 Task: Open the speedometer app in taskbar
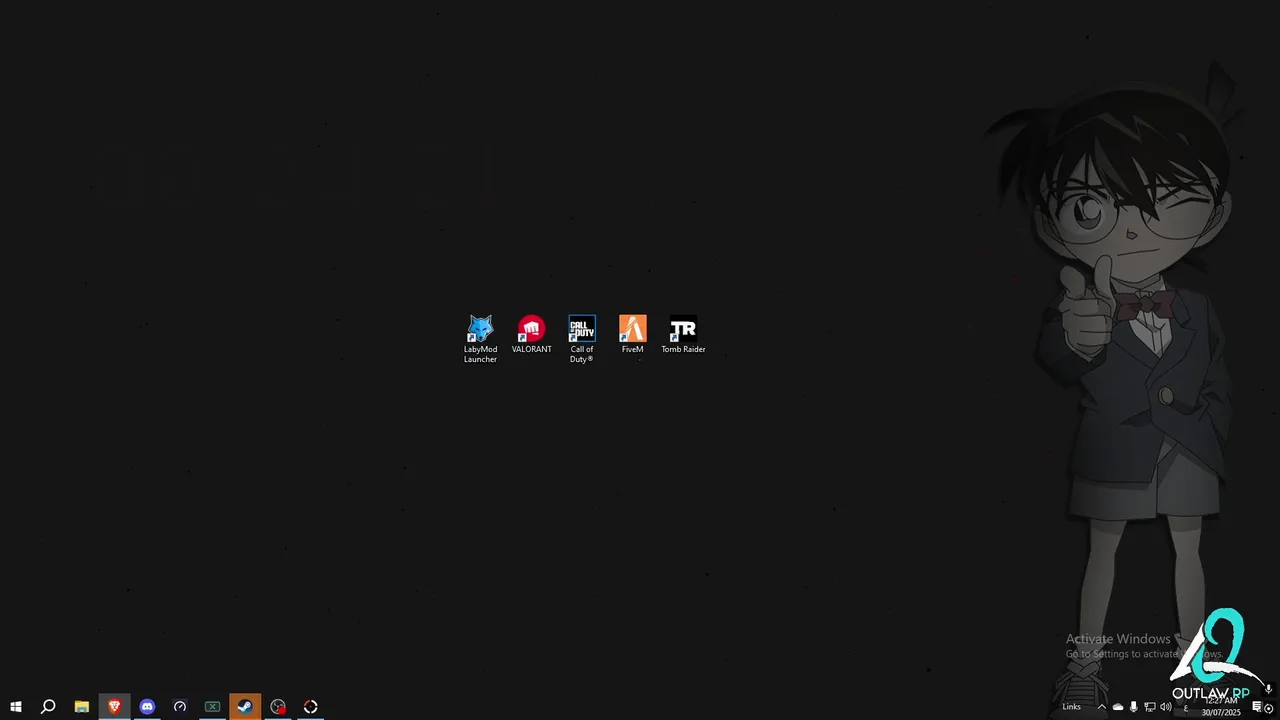coord(180,707)
